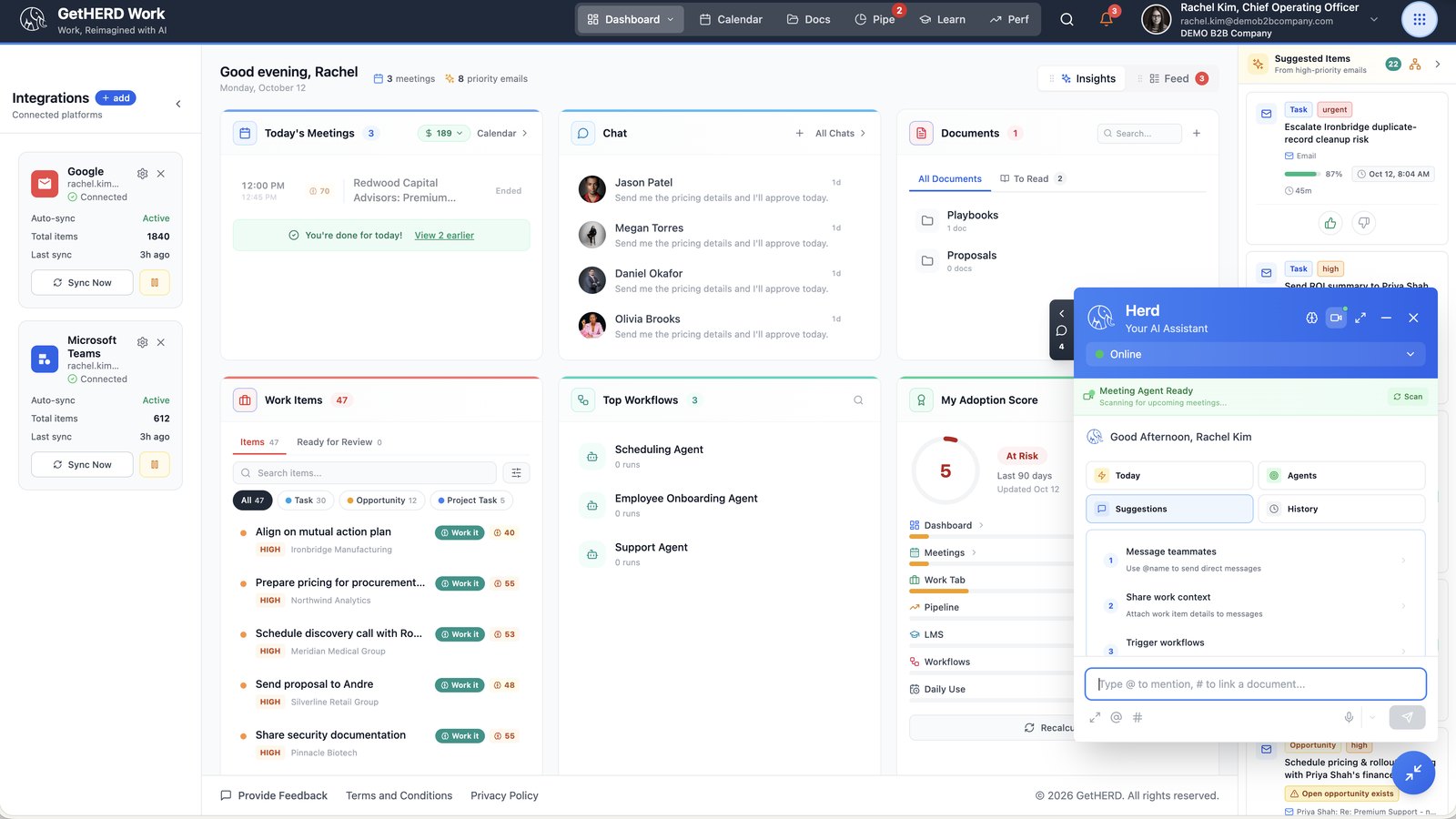
Task: Open Microsoft Teams settings gear
Action: click(142, 342)
